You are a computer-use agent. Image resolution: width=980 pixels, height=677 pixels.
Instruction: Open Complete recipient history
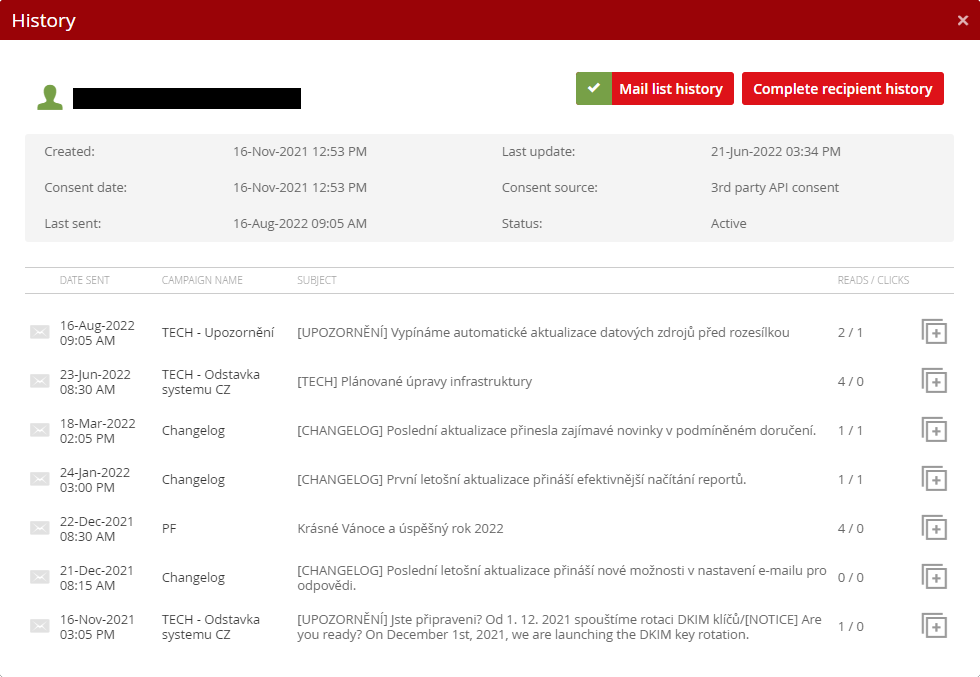(842, 89)
